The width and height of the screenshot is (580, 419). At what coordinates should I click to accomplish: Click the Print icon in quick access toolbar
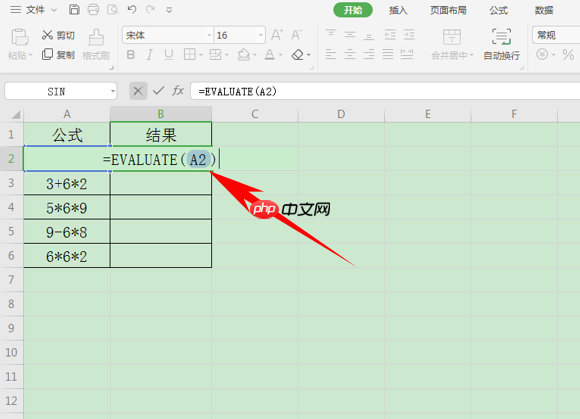[93, 10]
